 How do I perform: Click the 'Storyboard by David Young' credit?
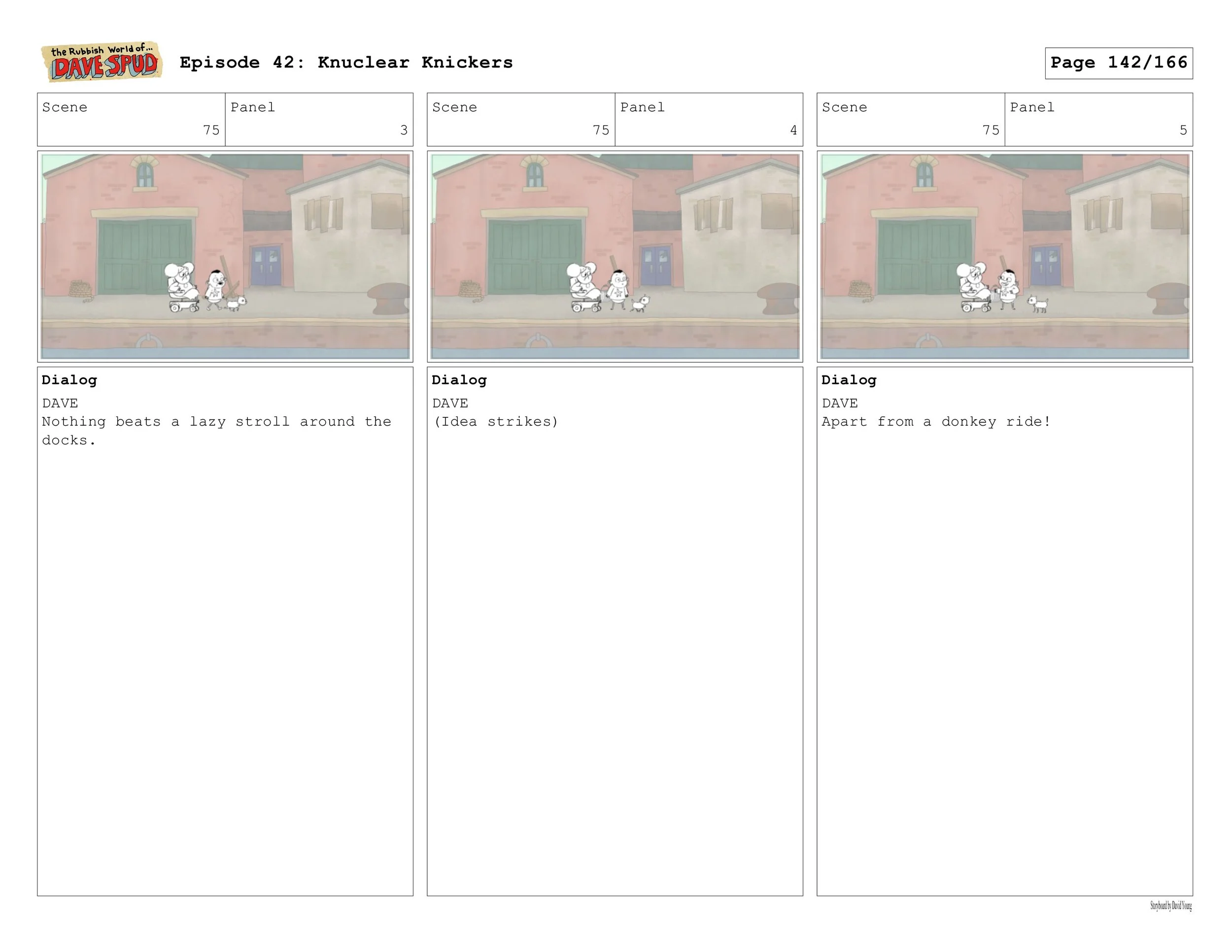coord(1170,906)
